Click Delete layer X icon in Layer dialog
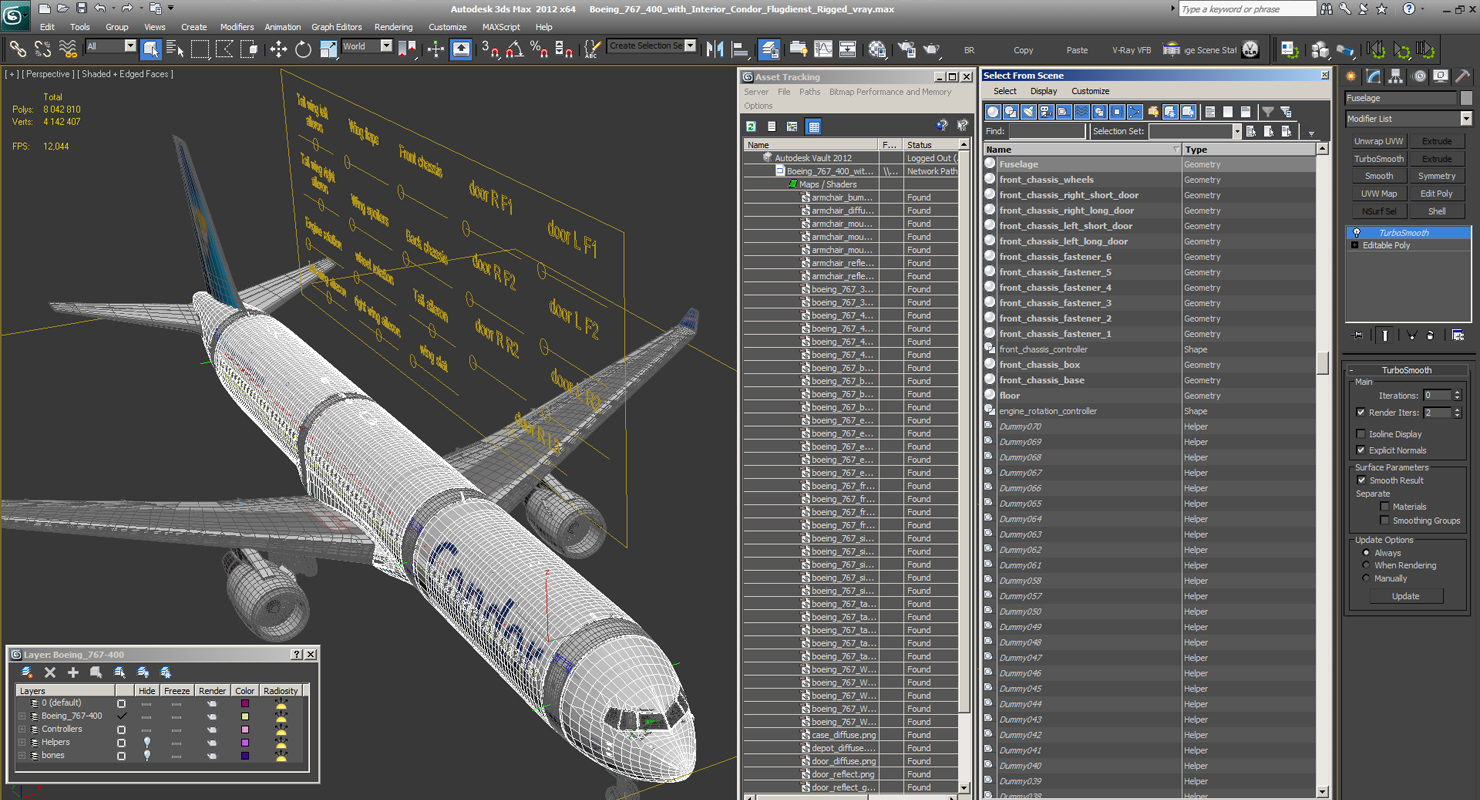1480x800 pixels. click(50, 672)
